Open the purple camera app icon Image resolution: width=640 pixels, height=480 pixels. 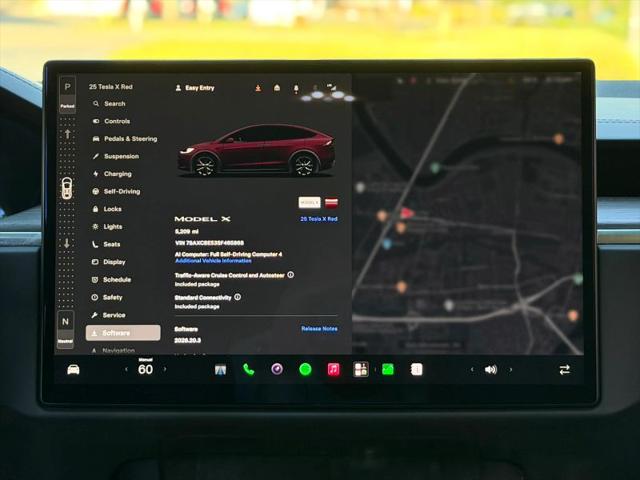[277, 370]
